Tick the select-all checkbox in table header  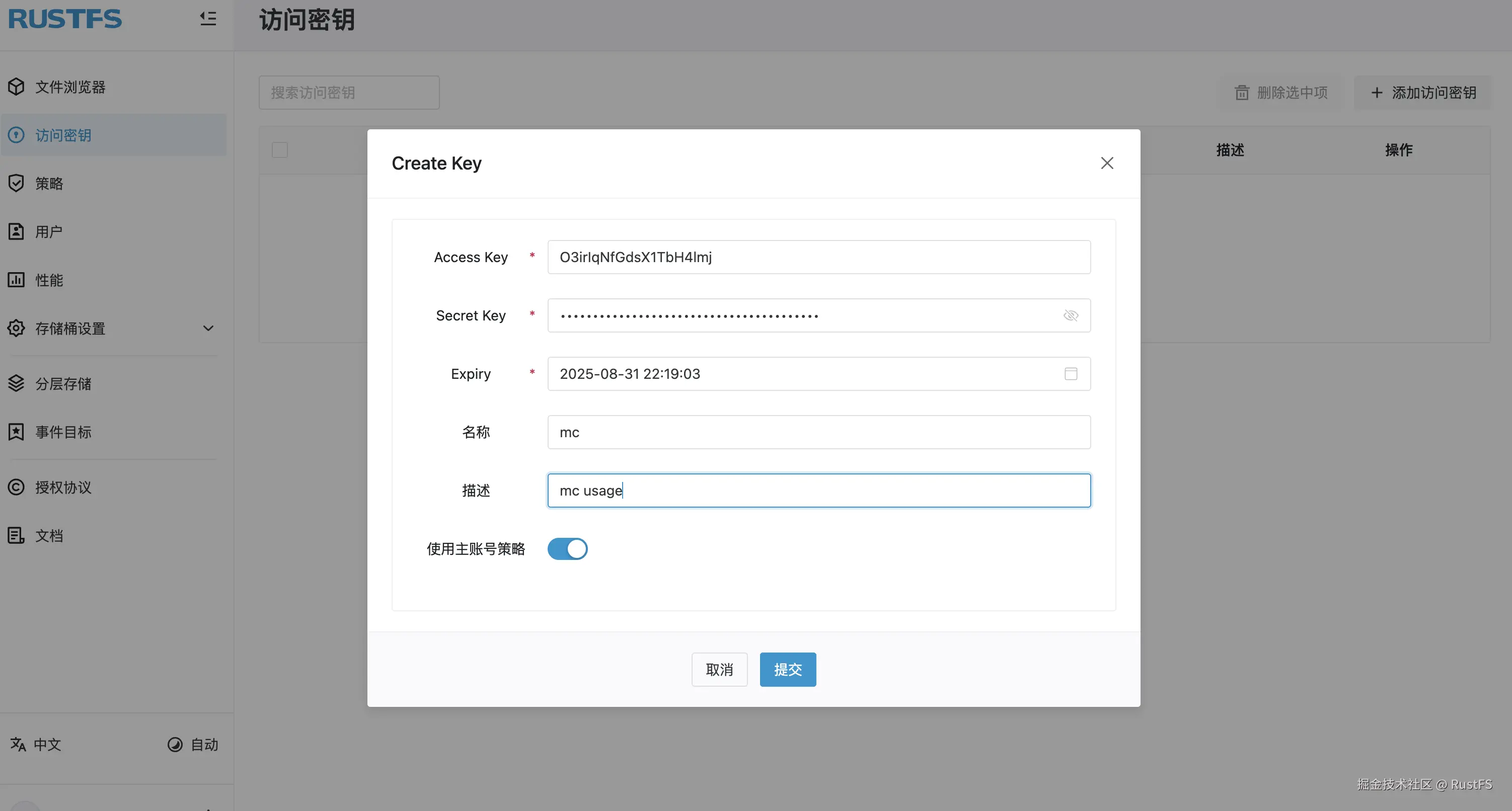point(280,149)
